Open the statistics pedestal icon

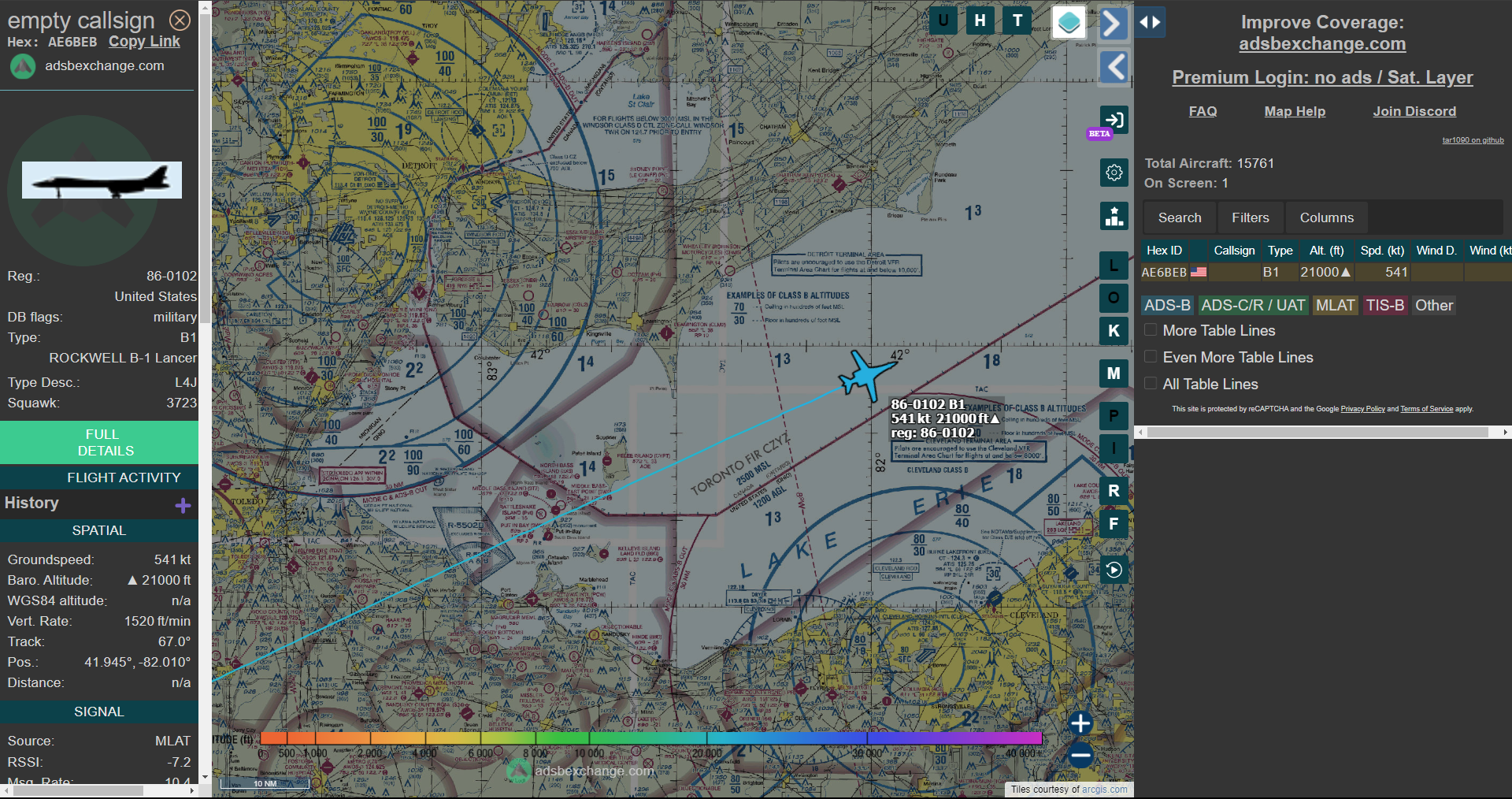[1114, 216]
